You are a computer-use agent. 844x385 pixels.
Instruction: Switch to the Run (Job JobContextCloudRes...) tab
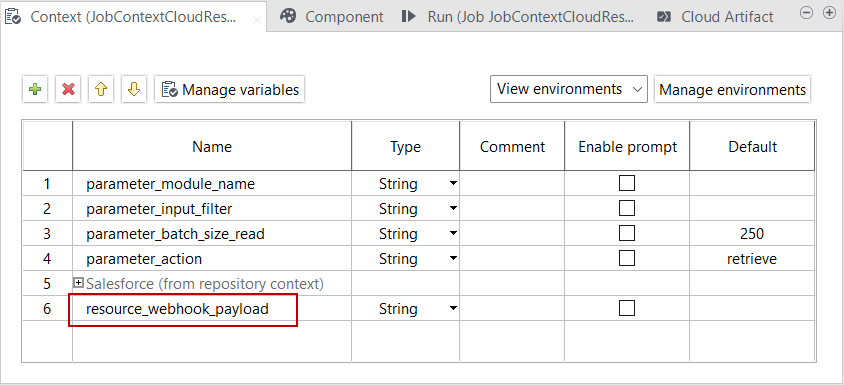(517, 17)
